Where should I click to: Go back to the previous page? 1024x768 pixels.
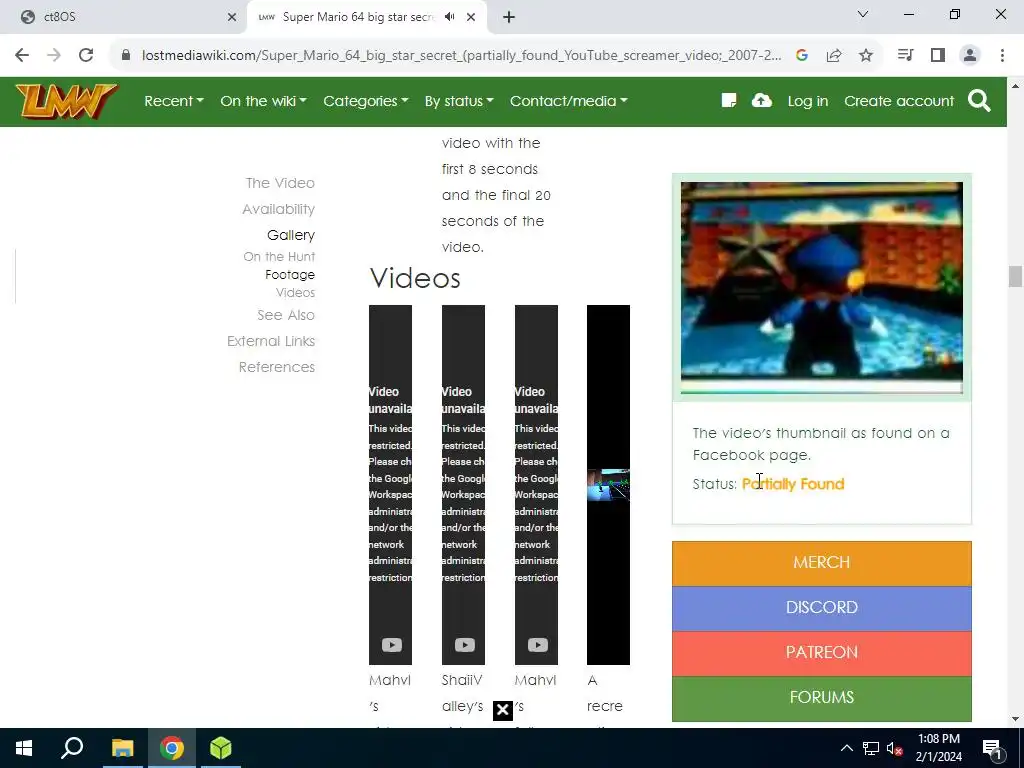[x=22, y=56]
